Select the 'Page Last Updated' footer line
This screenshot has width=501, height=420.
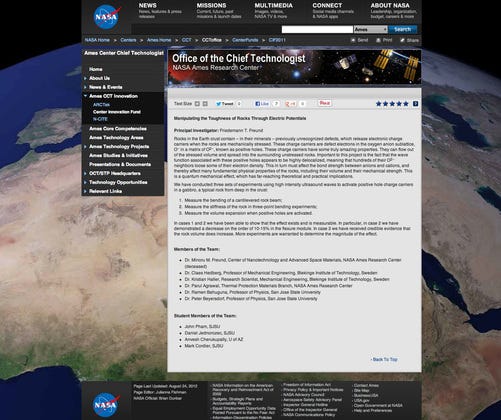point(165,386)
